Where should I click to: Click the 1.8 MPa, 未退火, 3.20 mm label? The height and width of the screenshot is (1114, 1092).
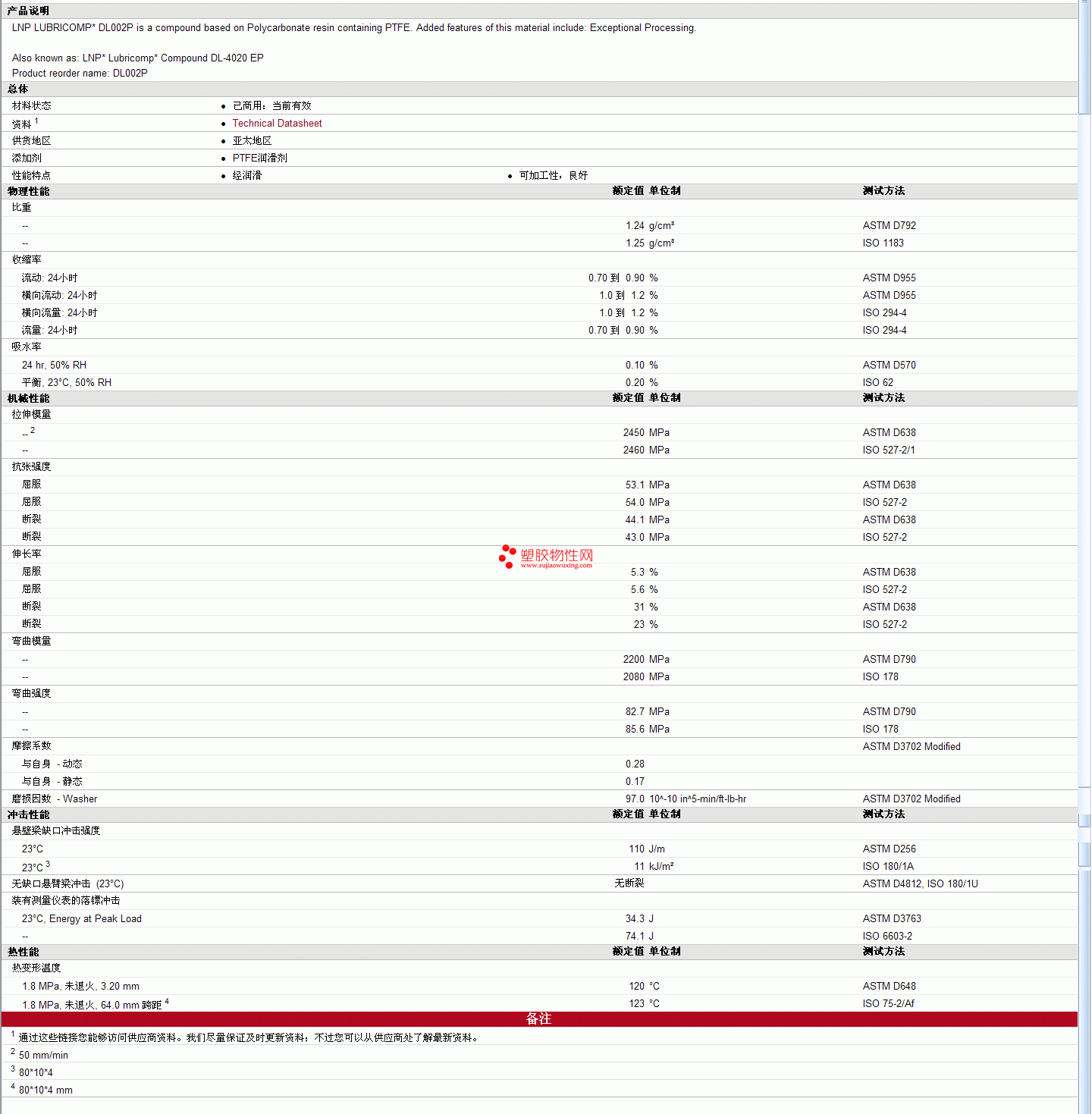tap(80, 986)
